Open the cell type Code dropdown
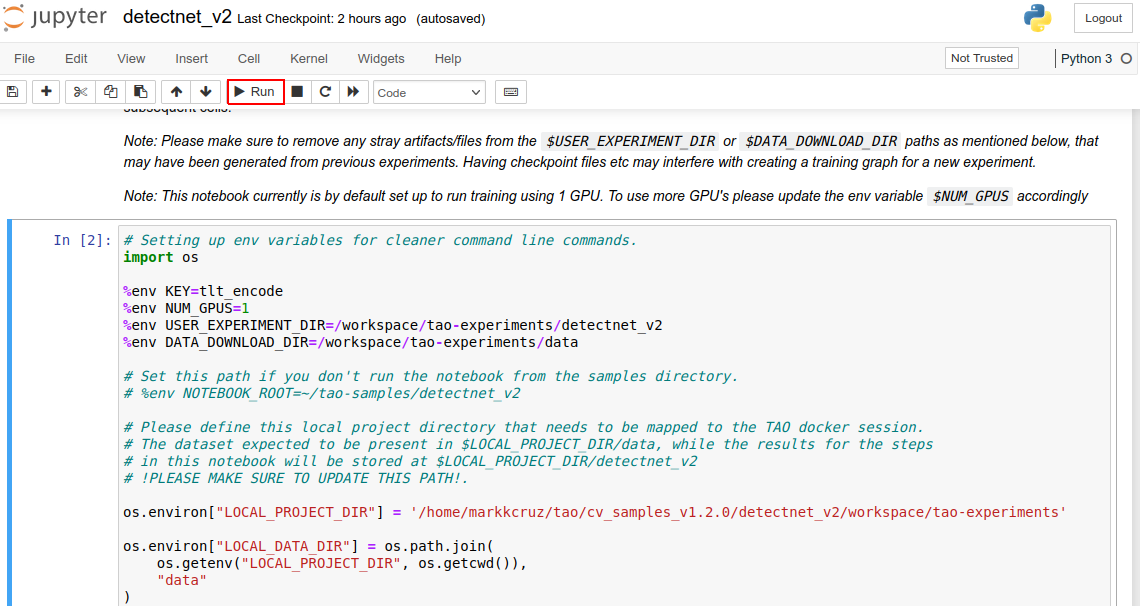 [x=429, y=92]
